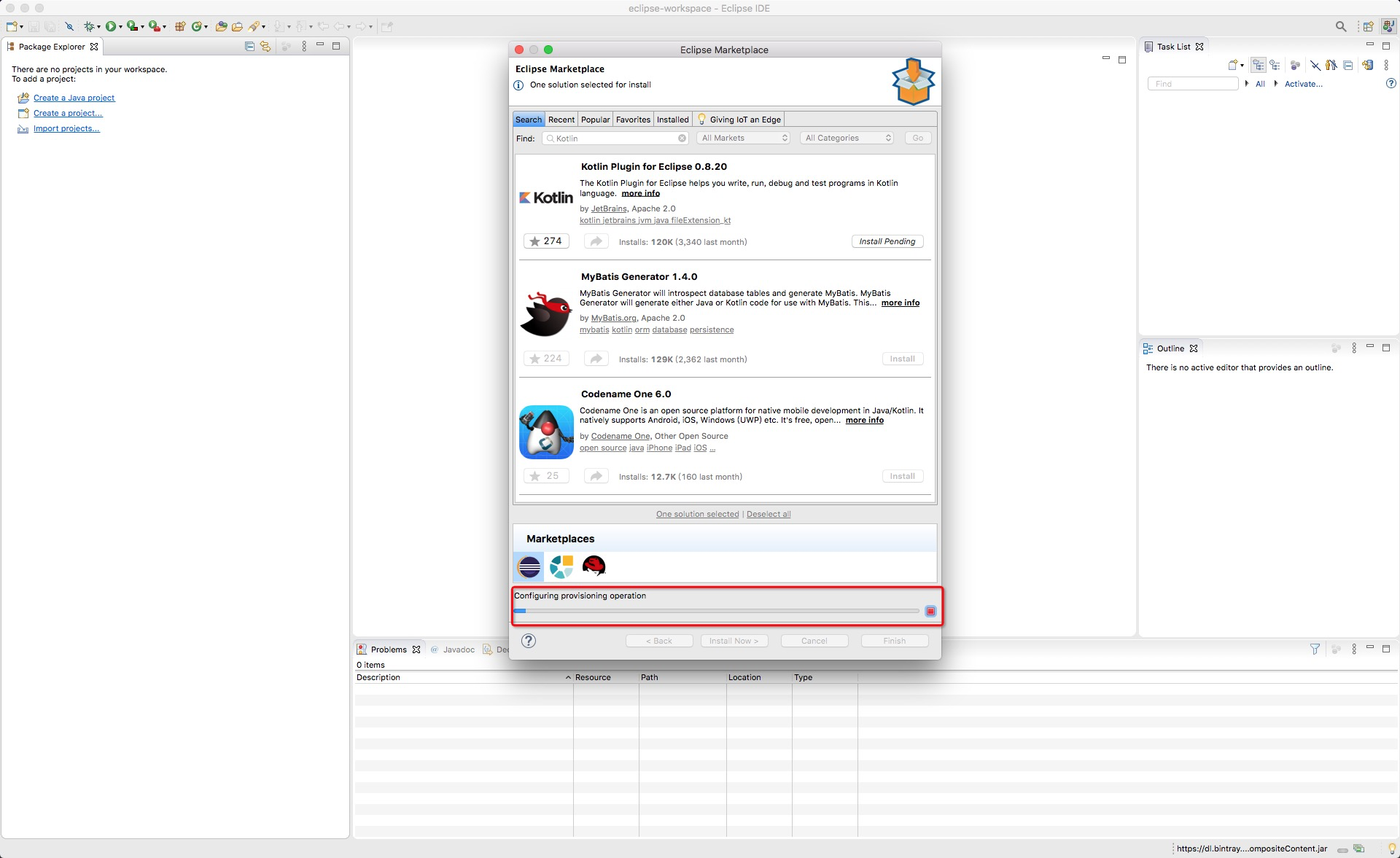Click Synchronize Changed in Task List
This screenshot has height=858, width=1400.
[x=1367, y=65]
